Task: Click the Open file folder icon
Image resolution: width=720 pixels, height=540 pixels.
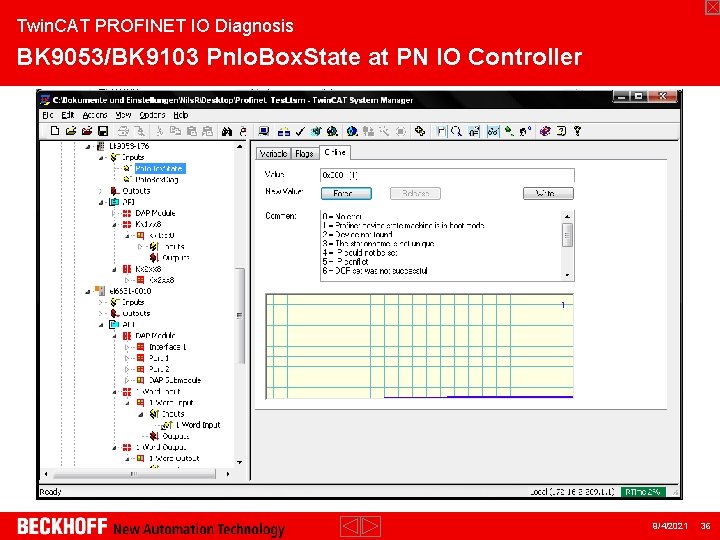Action: 71,131
